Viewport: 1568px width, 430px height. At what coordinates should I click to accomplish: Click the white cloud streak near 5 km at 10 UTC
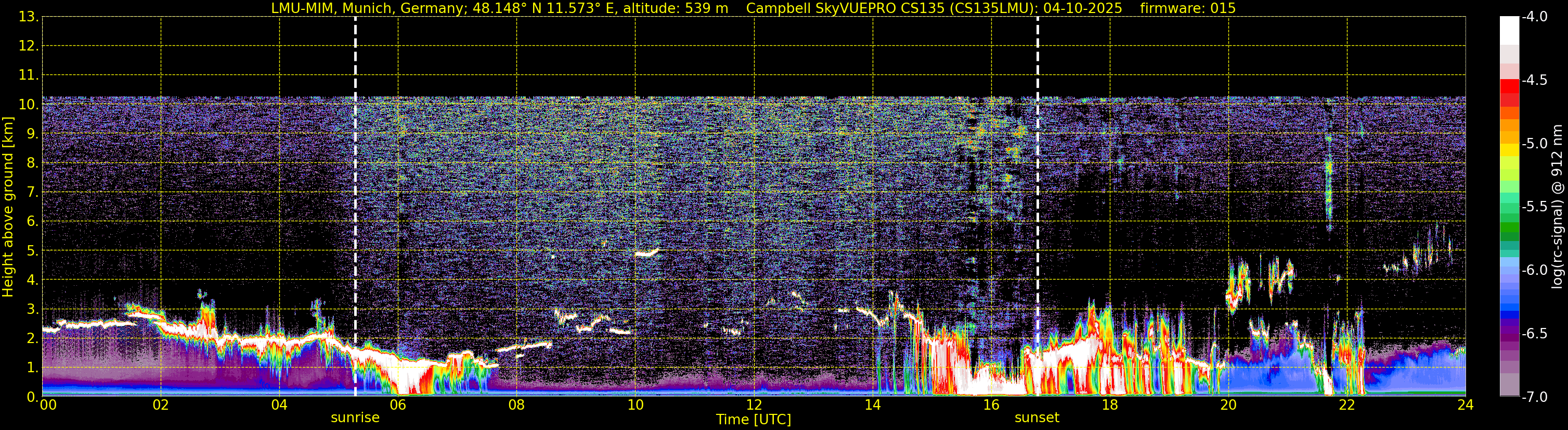[646, 253]
